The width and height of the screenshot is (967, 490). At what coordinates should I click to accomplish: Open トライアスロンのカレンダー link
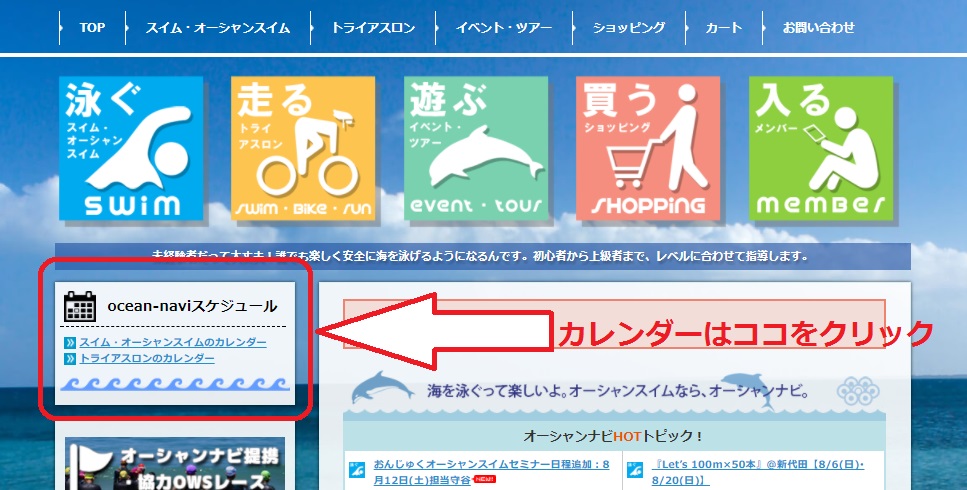(x=146, y=358)
